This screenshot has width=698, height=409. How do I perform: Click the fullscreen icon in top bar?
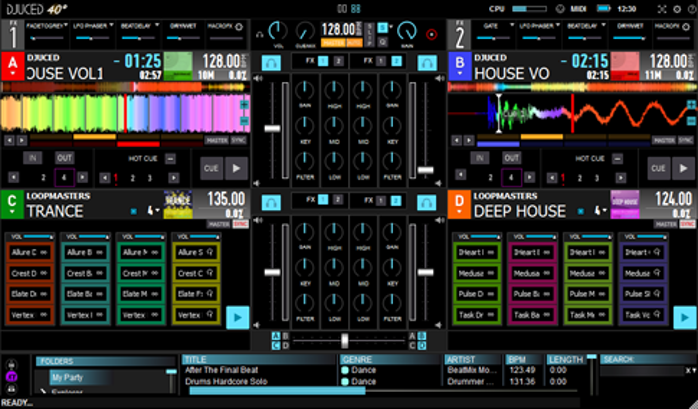[x=664, y=8]
